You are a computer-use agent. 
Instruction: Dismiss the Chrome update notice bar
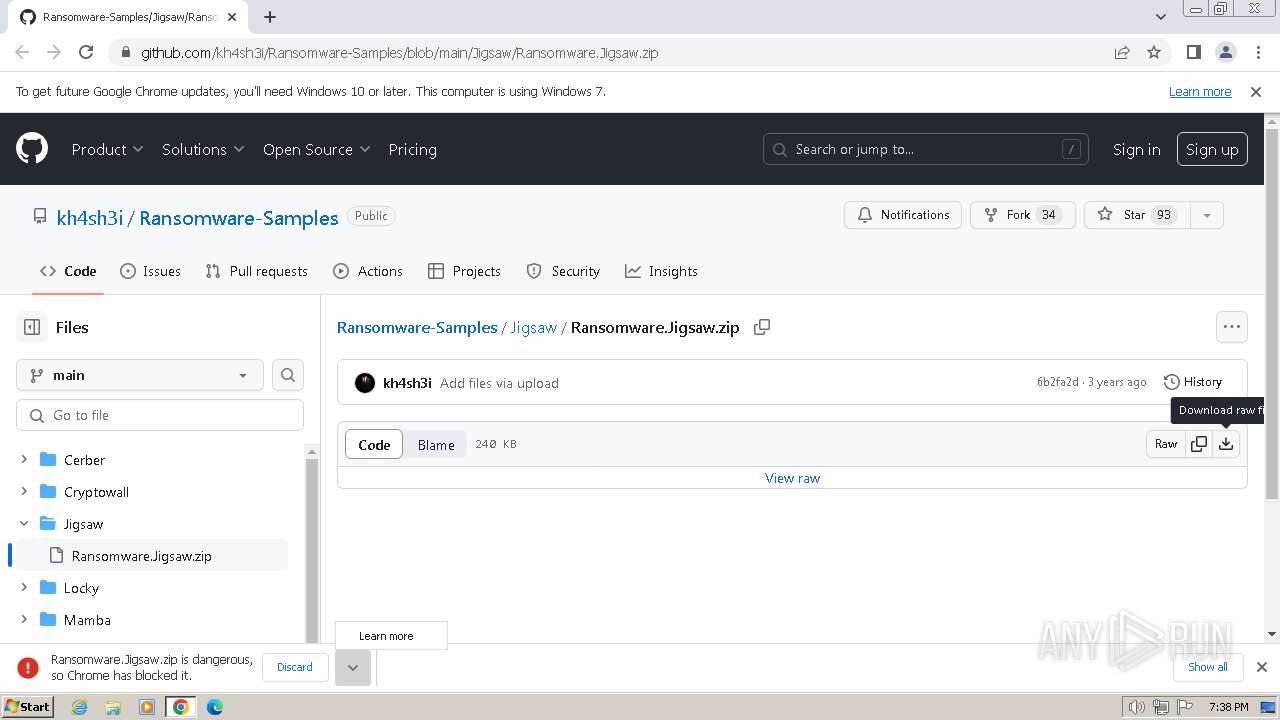1256,92
